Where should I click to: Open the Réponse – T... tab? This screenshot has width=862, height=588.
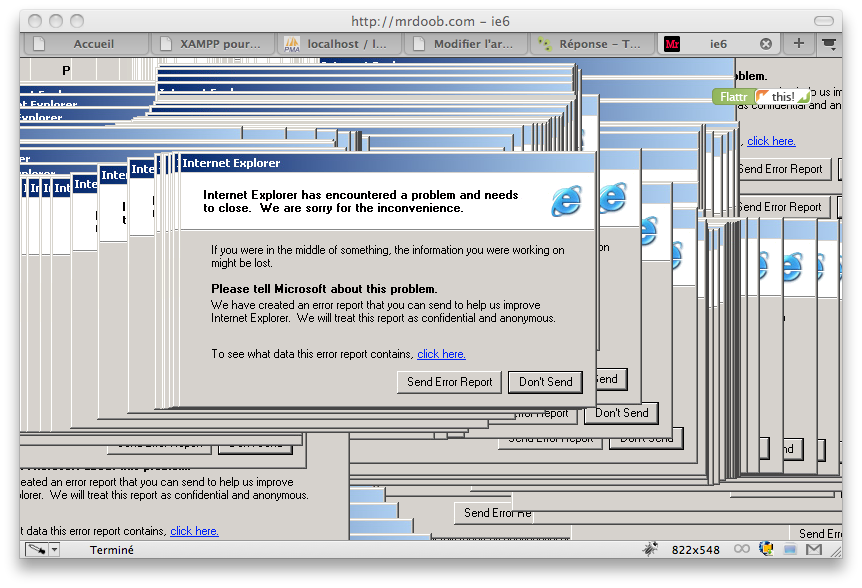click(593, 44)
